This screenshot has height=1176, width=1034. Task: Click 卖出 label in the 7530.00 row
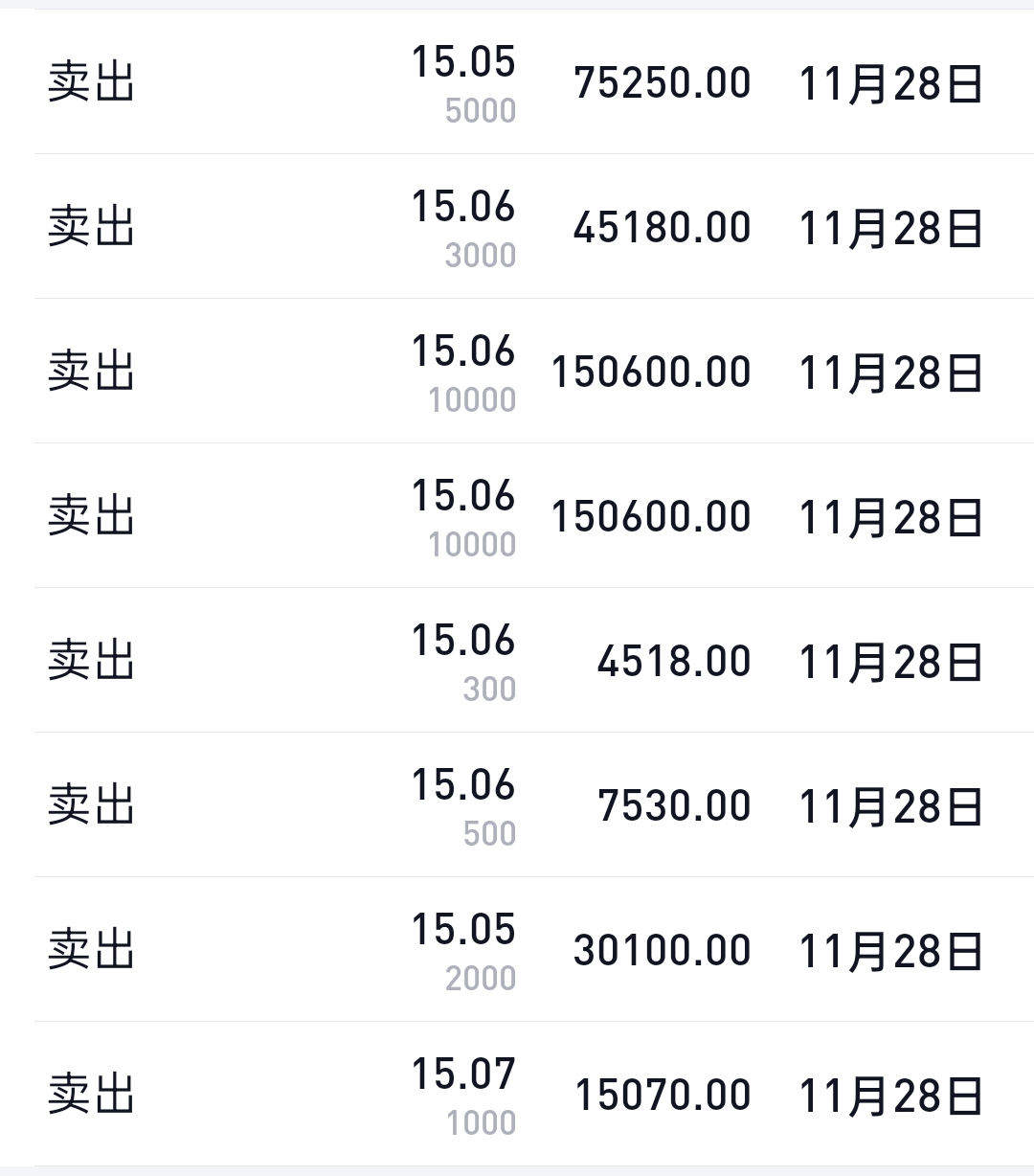tap(91, 805)
